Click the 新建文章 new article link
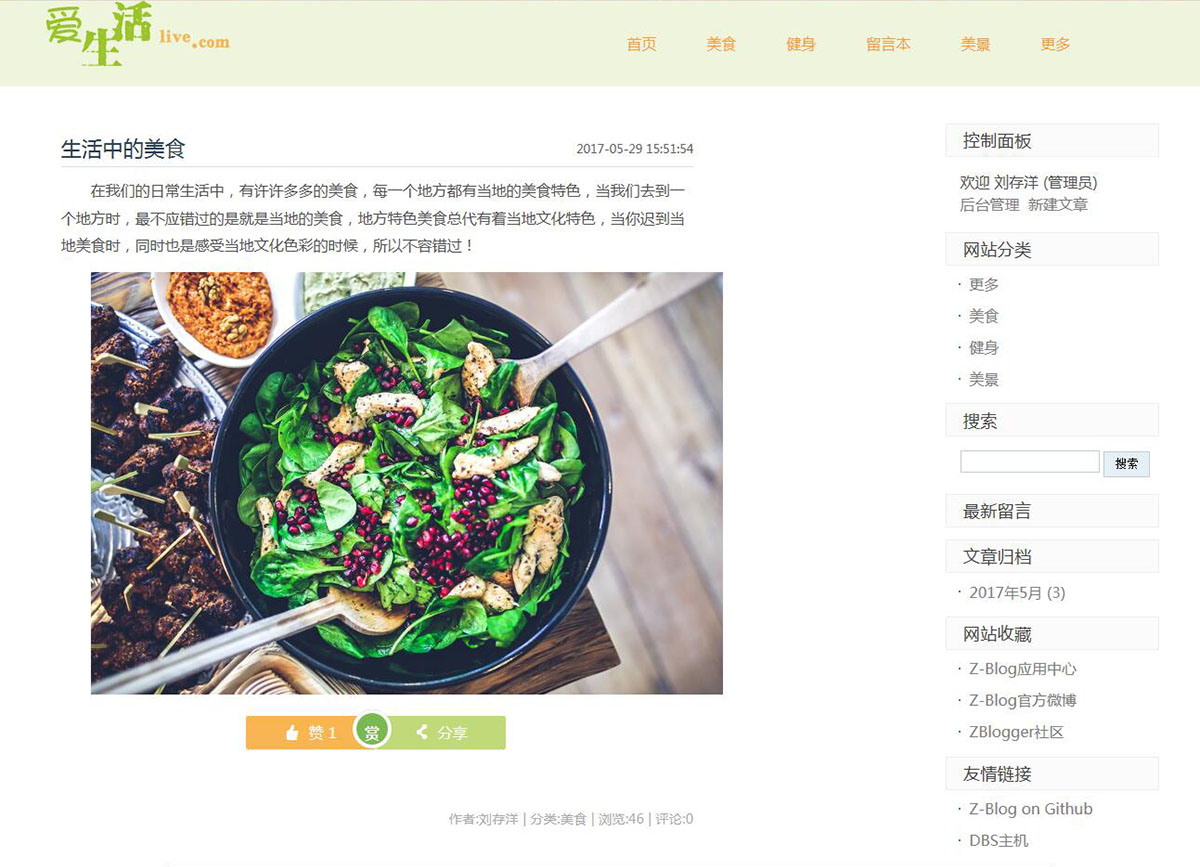Image resolution: width=1200 pixels, height=867 pixels. pos(1058,205)
